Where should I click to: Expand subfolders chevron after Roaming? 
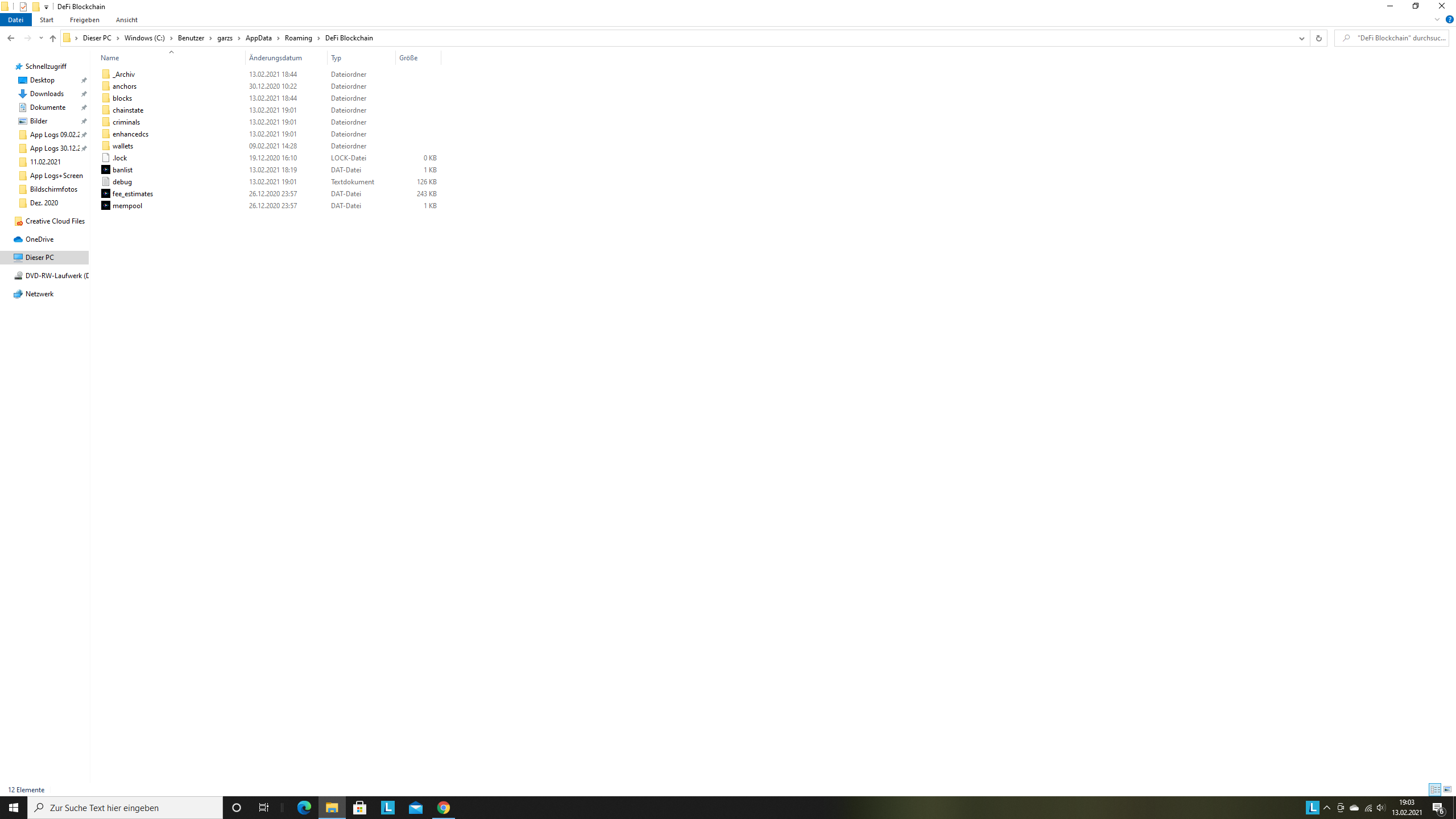tap(318, 38)
